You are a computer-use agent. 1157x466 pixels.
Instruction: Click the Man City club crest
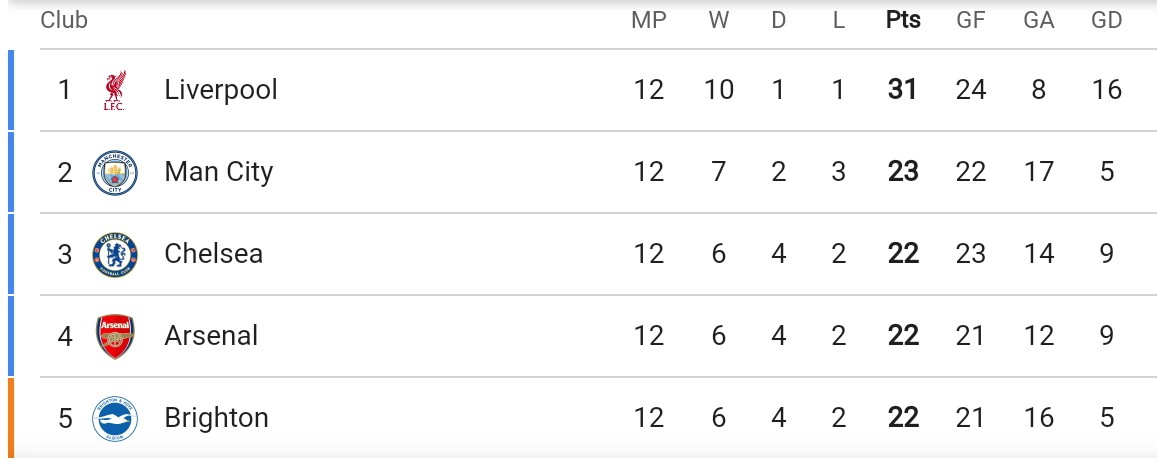(114, 173)
